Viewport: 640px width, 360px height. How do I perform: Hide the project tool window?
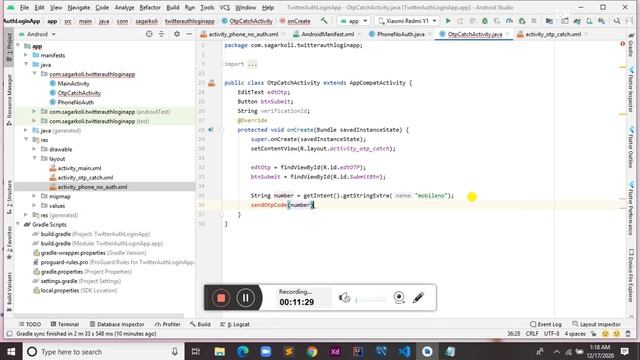[x=189, y=34]
